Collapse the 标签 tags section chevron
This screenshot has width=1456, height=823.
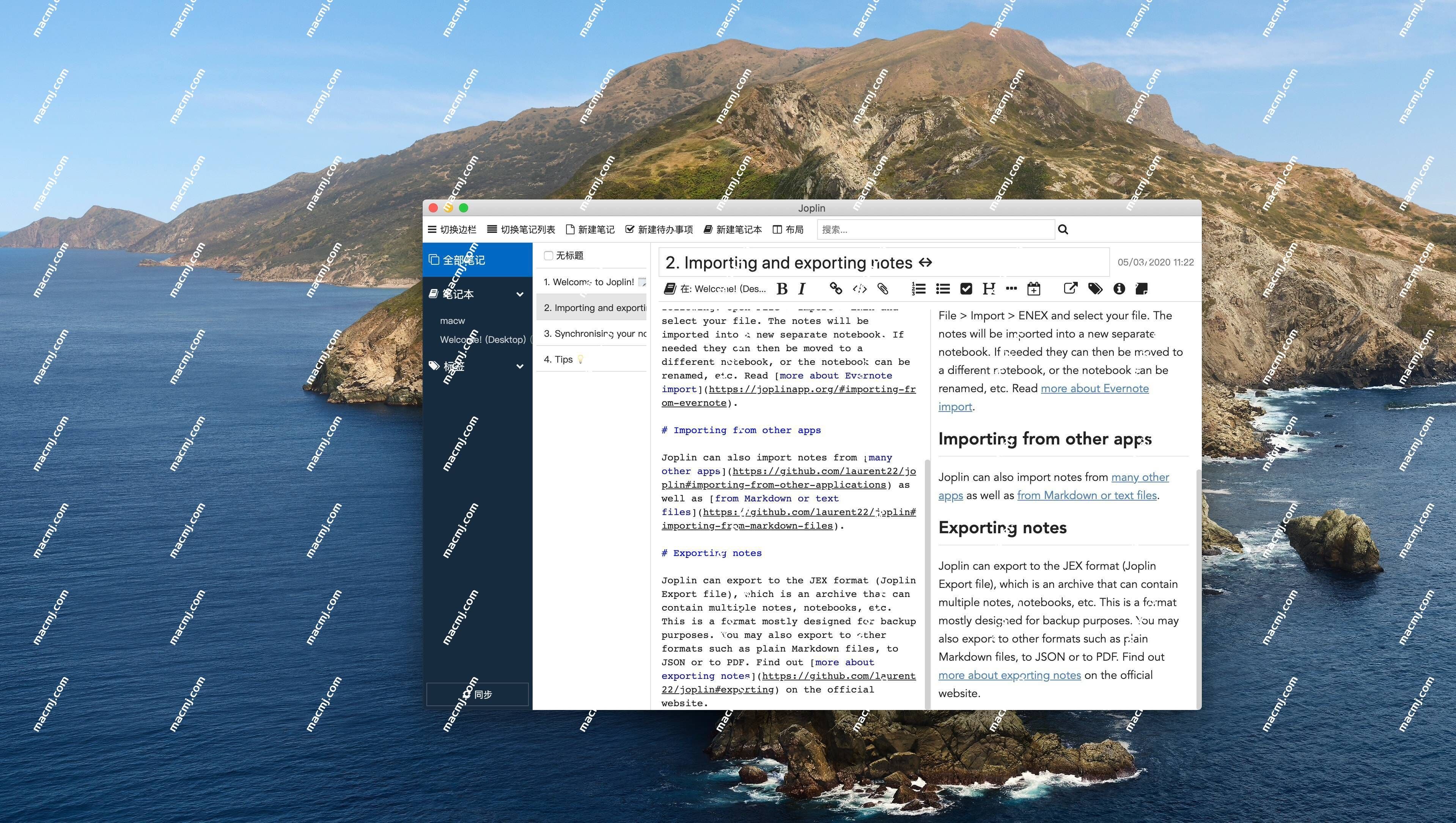[519, 366]
